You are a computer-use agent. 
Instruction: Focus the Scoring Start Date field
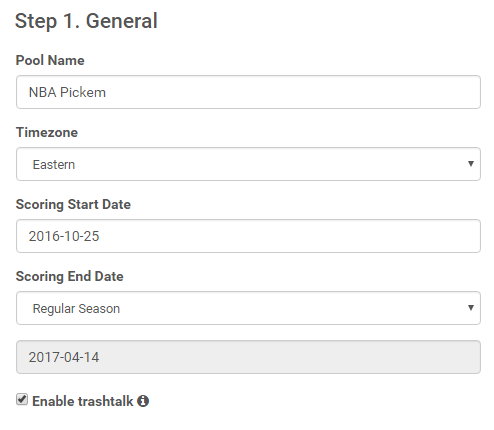point(248,236)
